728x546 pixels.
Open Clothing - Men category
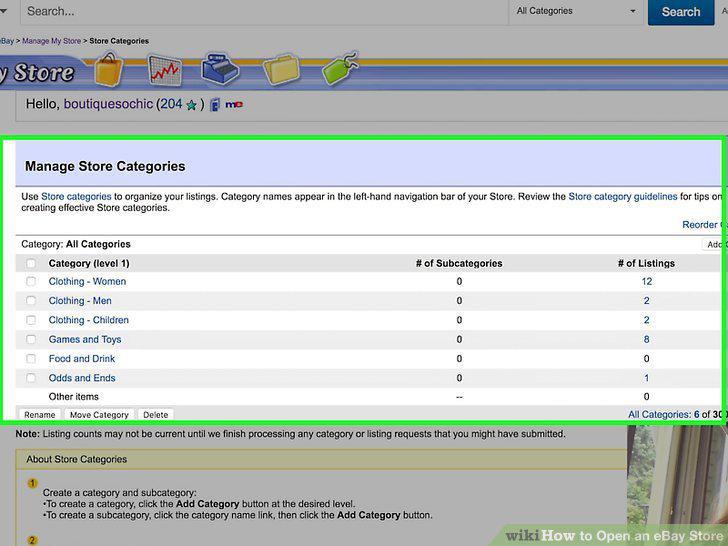80,300
